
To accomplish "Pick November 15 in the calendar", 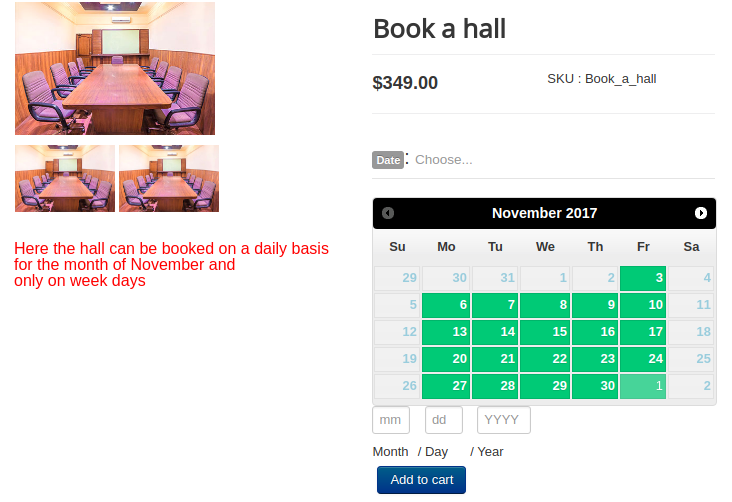I will point(544,332).
